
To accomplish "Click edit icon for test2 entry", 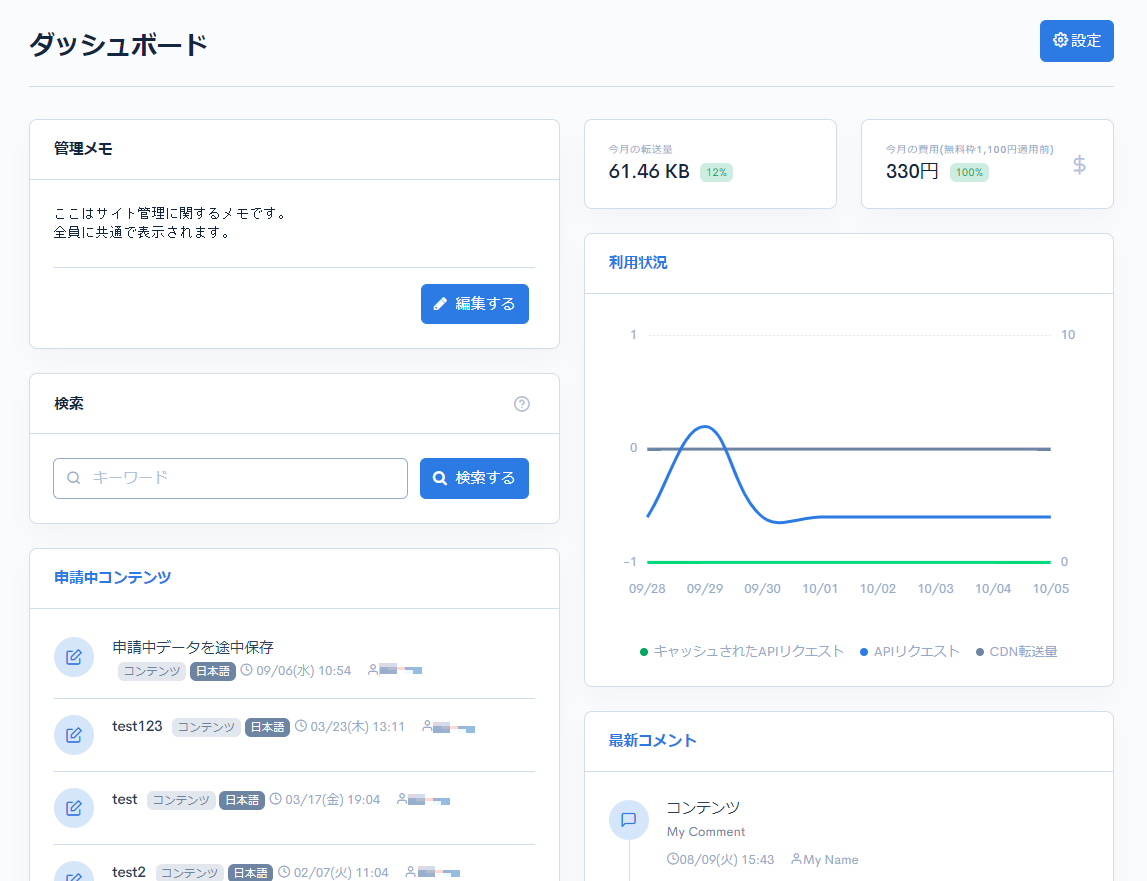I will click(74, 873).
